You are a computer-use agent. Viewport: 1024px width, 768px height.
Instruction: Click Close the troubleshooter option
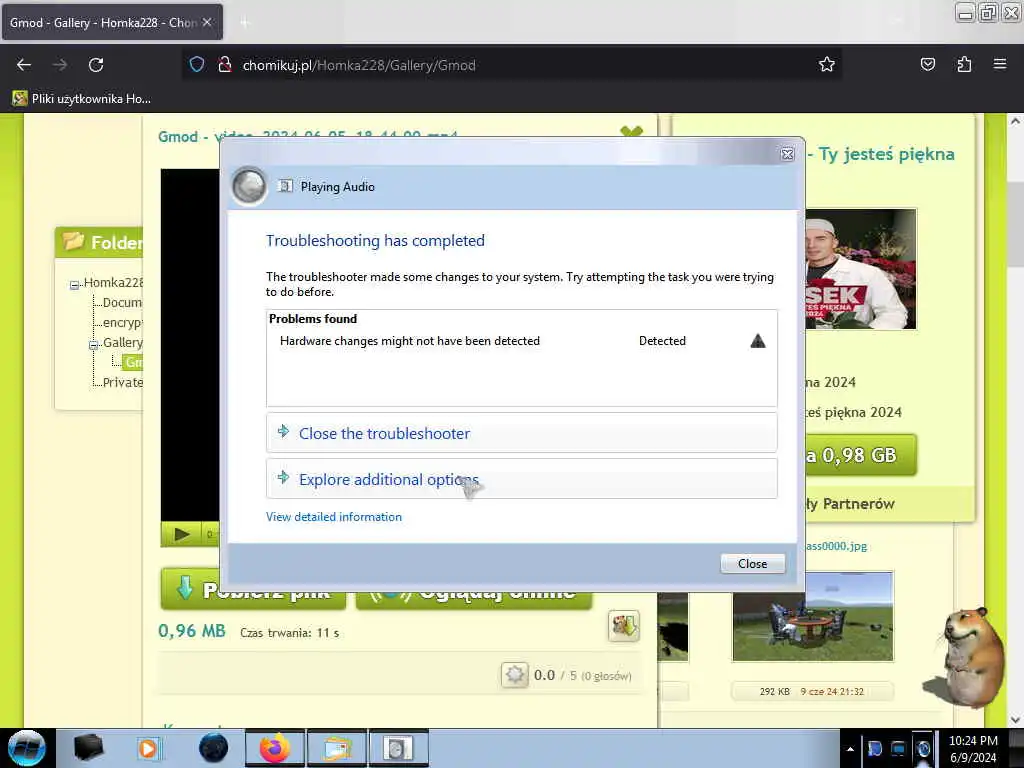click(522, 433)
